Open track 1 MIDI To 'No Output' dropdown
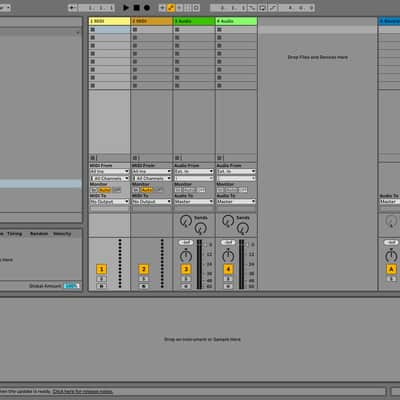Screen dimensions: 400x400 (x=109, y=202)
